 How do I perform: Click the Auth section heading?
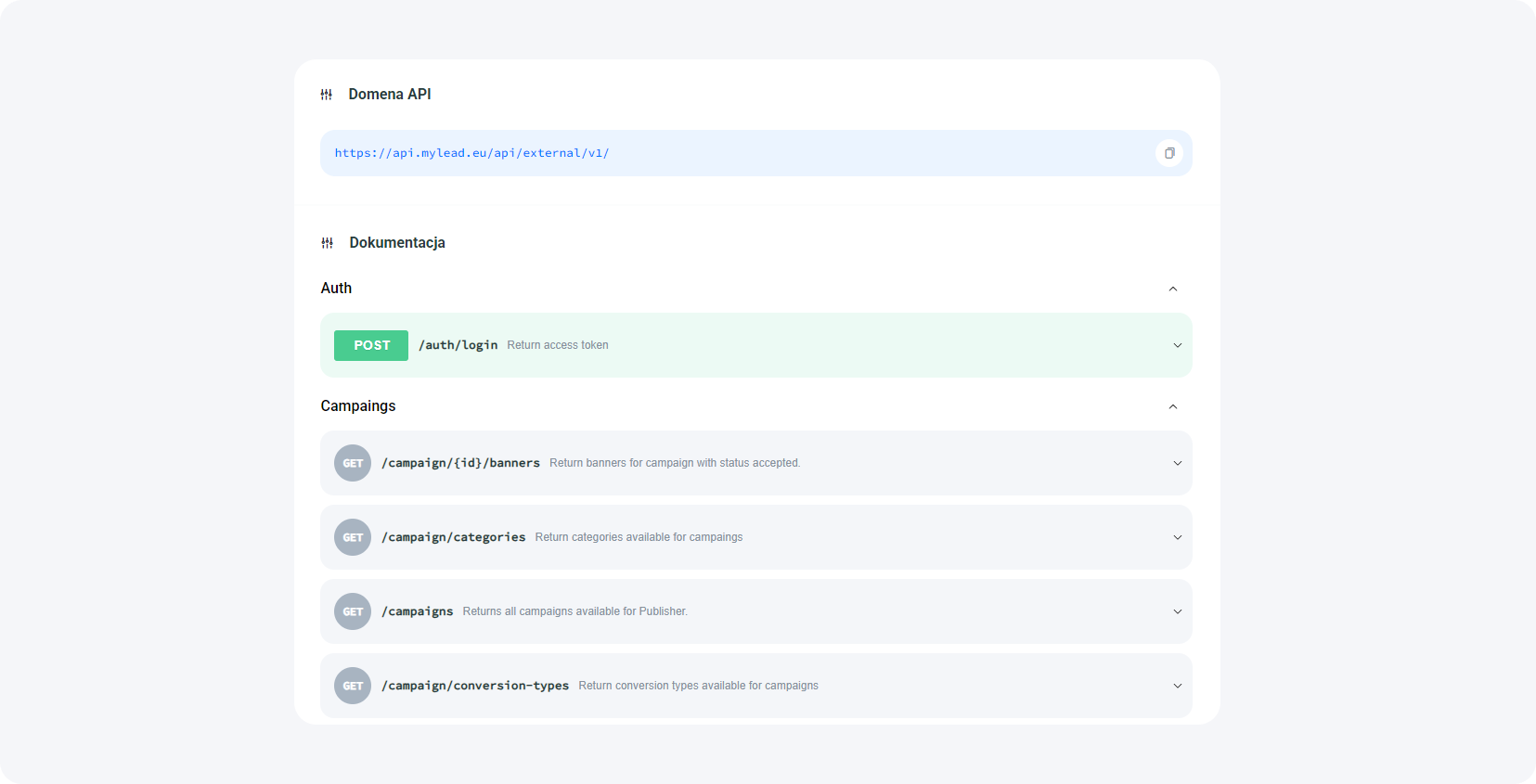pyautogui.click(x=336, y=289)
